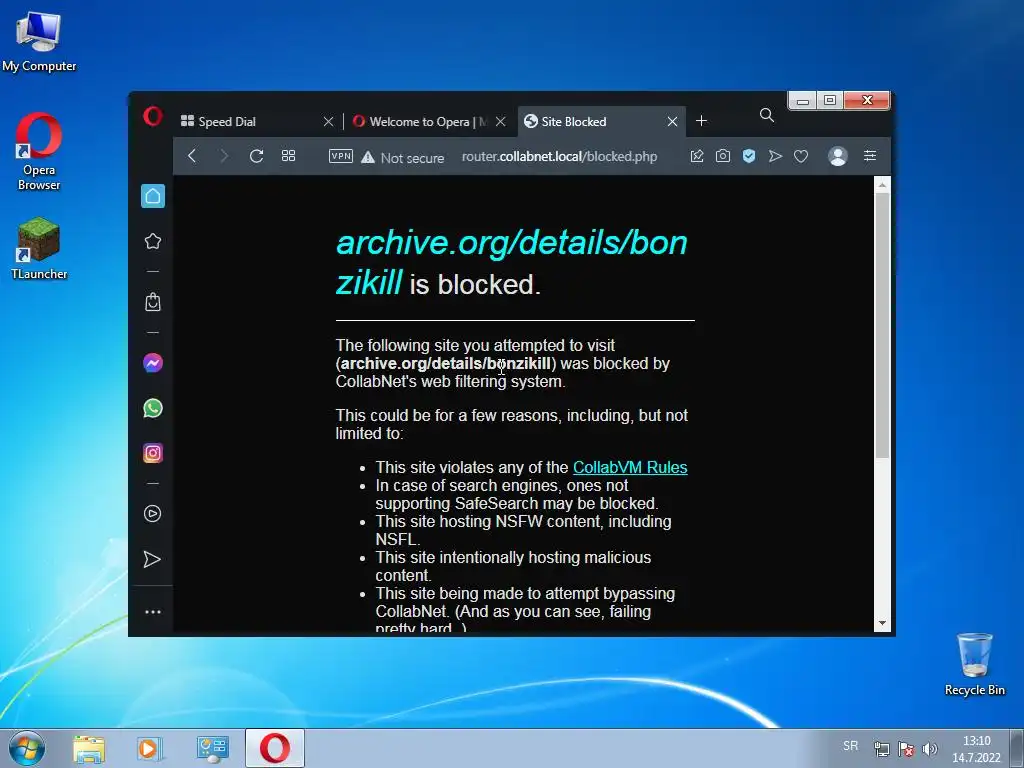Viewport: 1024px width, 768px height.
Task: Click the My Flow send icon in address bar
Action: (x=775, y=156)
